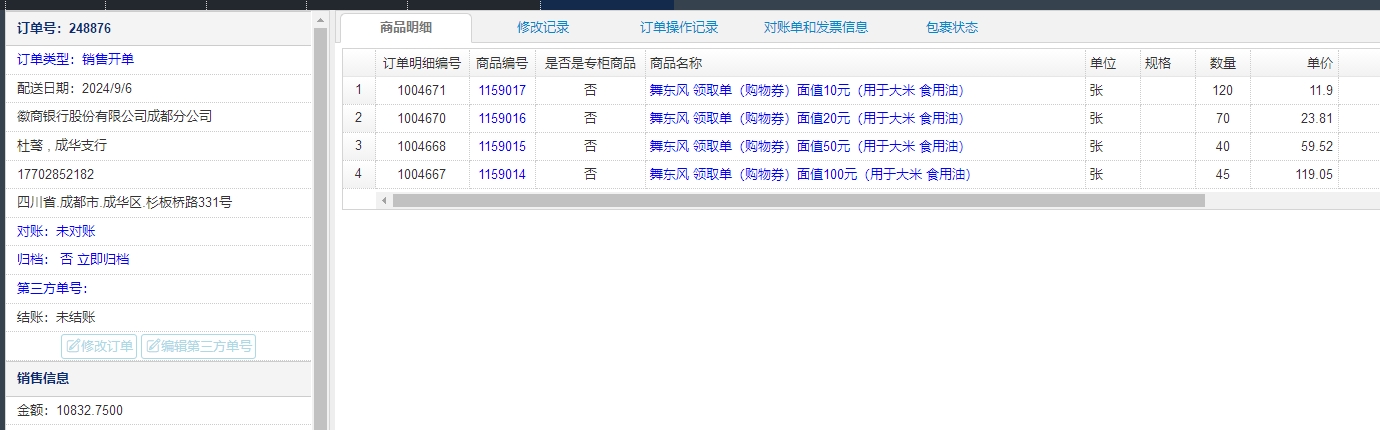Viewport: 1380px width, 430px height.
Task: Click the 订单明细编号 column header
Action: tap(422, 63)
